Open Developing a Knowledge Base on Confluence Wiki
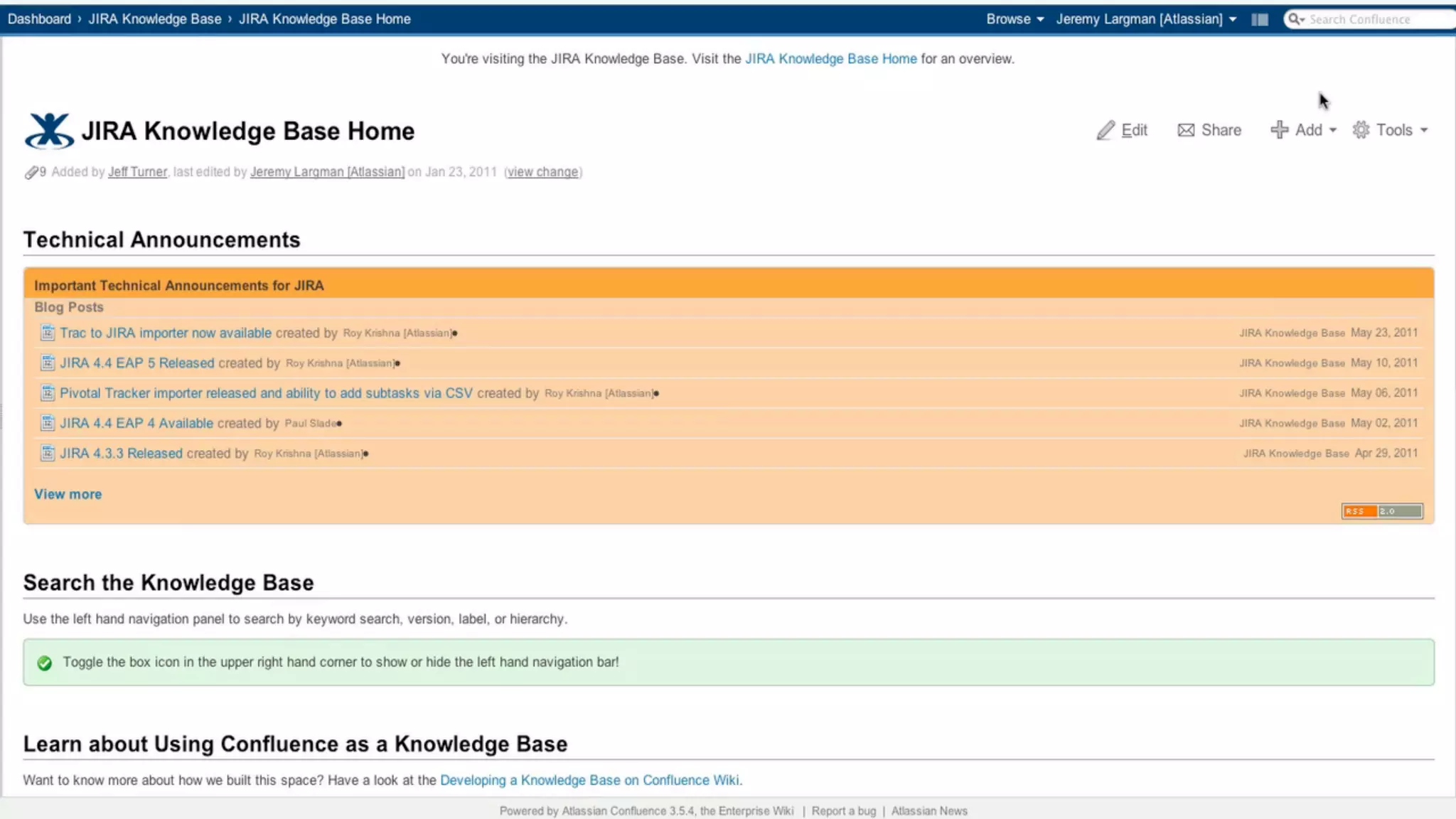The height and width of the screenshot is (819, 1456). [589, 780]
